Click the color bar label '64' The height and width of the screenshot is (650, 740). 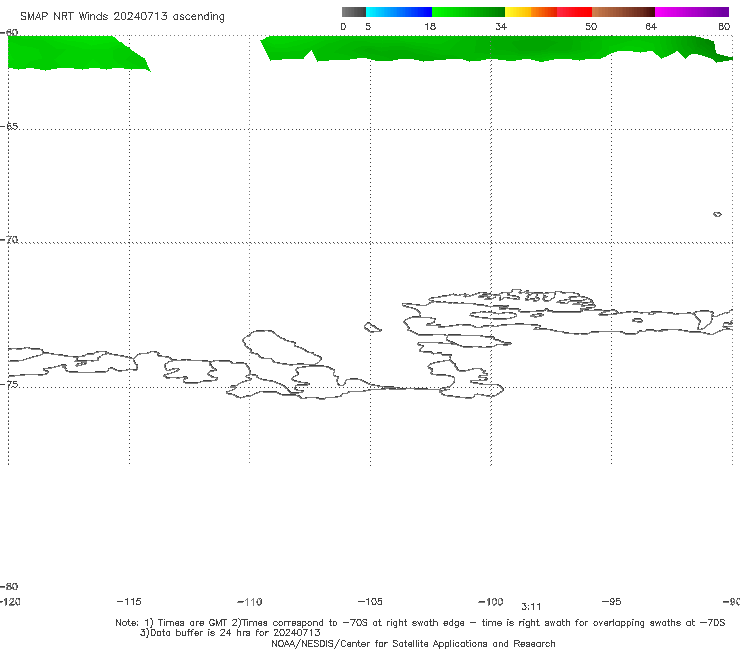point(651,26)
